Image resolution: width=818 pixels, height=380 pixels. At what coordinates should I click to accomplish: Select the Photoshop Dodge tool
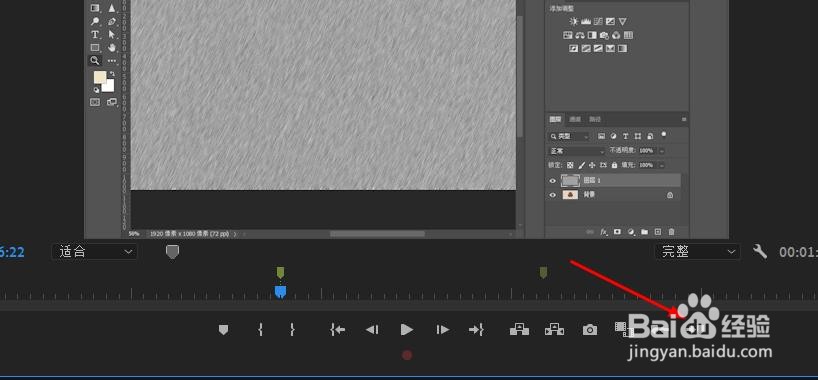tap(95, 21)
